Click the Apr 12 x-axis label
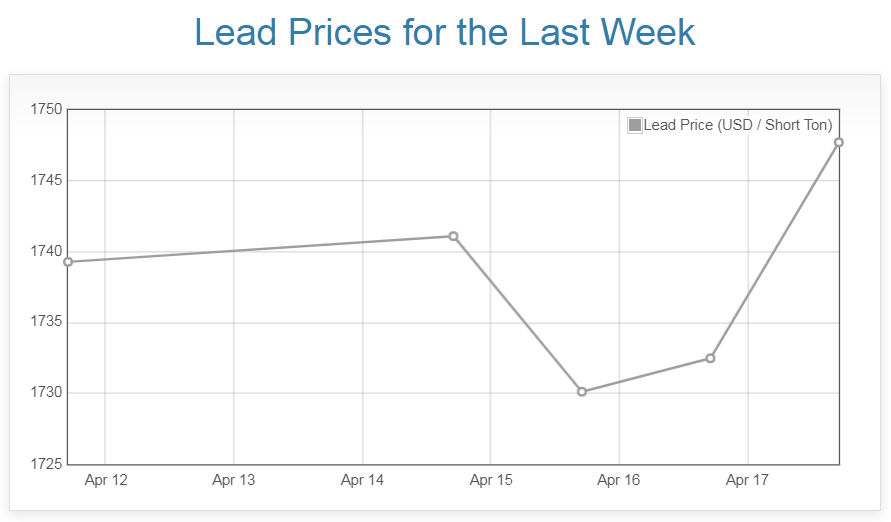The width and height of the screenshot is (891, 522). [x=106, y=480]
